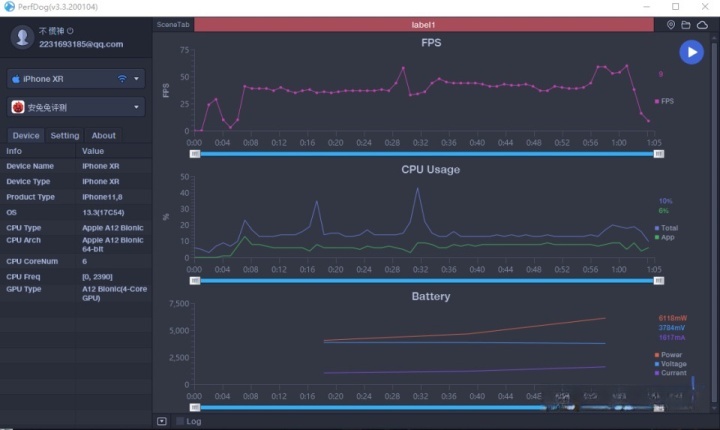Image resolution: width=720 pixels, height=430 pixels.
Task: Click the location pin icon in top bar
Action: [671, 25]
